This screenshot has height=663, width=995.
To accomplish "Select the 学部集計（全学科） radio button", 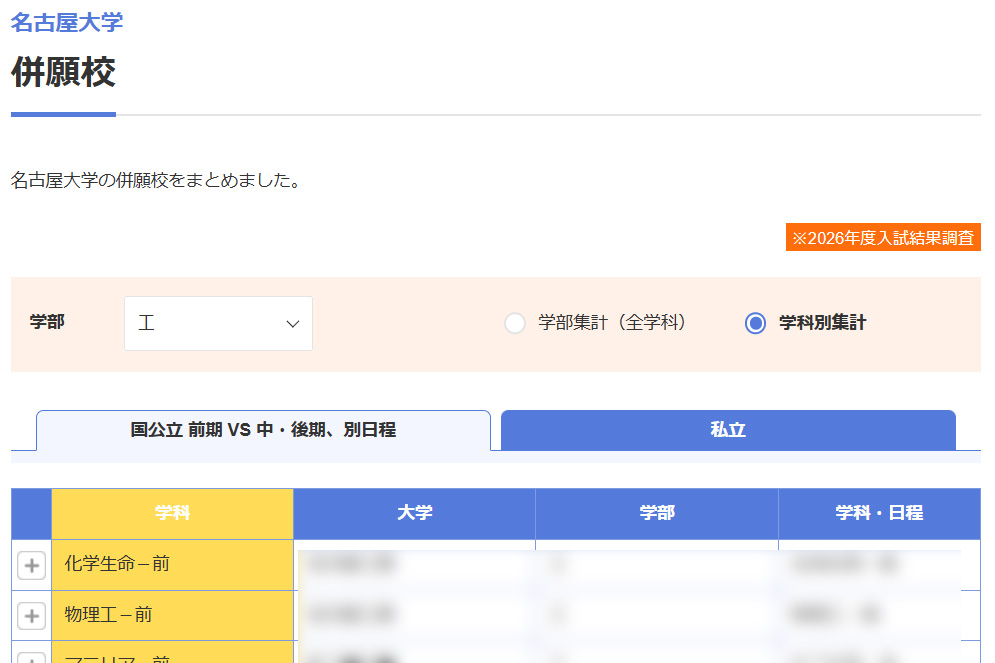I will [x=515, y=323].
